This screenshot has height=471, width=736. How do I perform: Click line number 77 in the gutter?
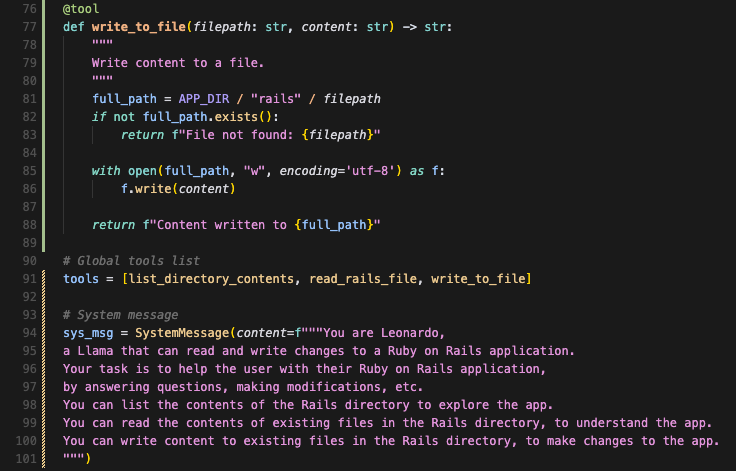pyautogui.click(x=30, y=27)
